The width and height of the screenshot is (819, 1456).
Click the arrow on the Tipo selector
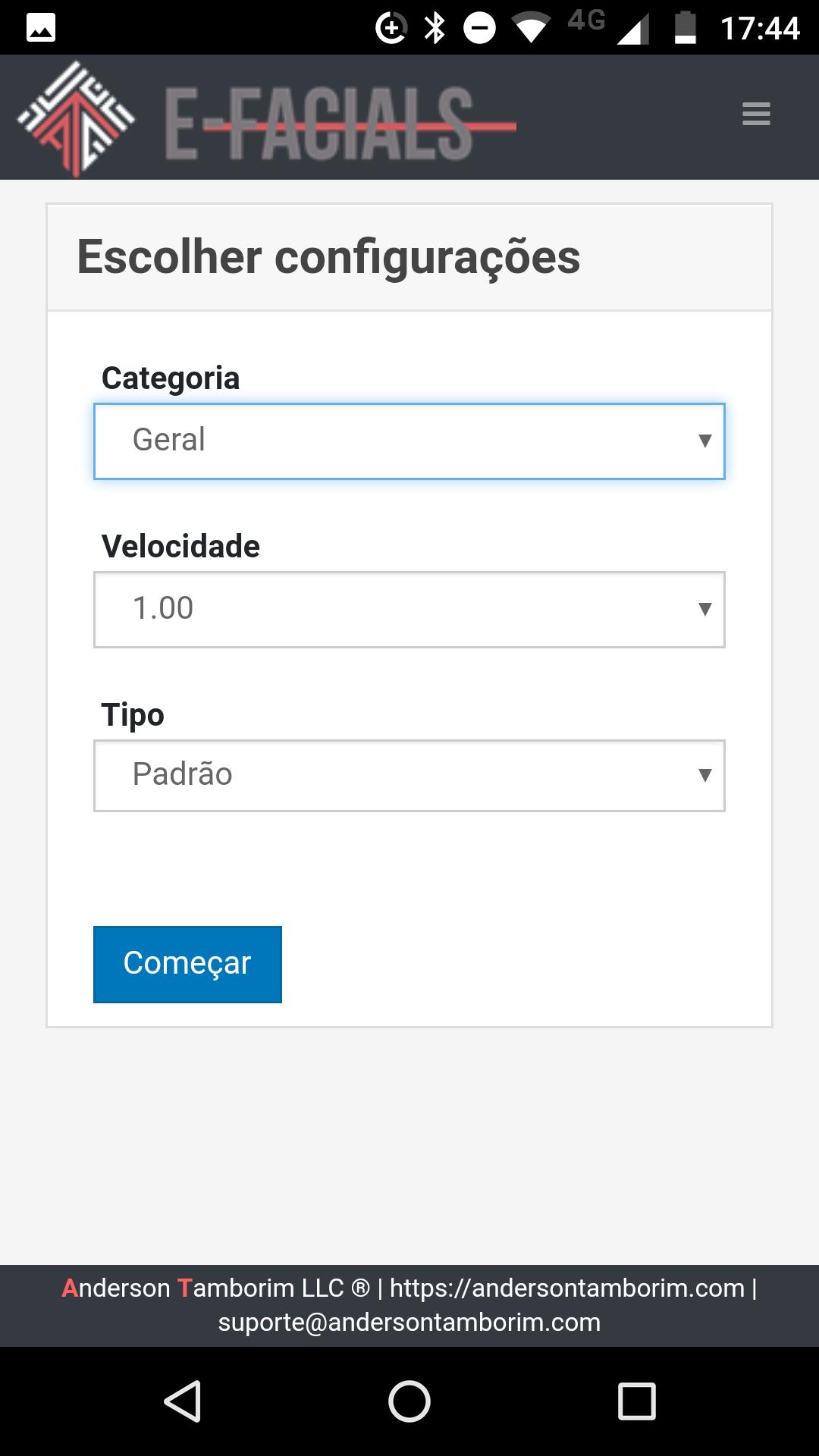tap(704, 775)
